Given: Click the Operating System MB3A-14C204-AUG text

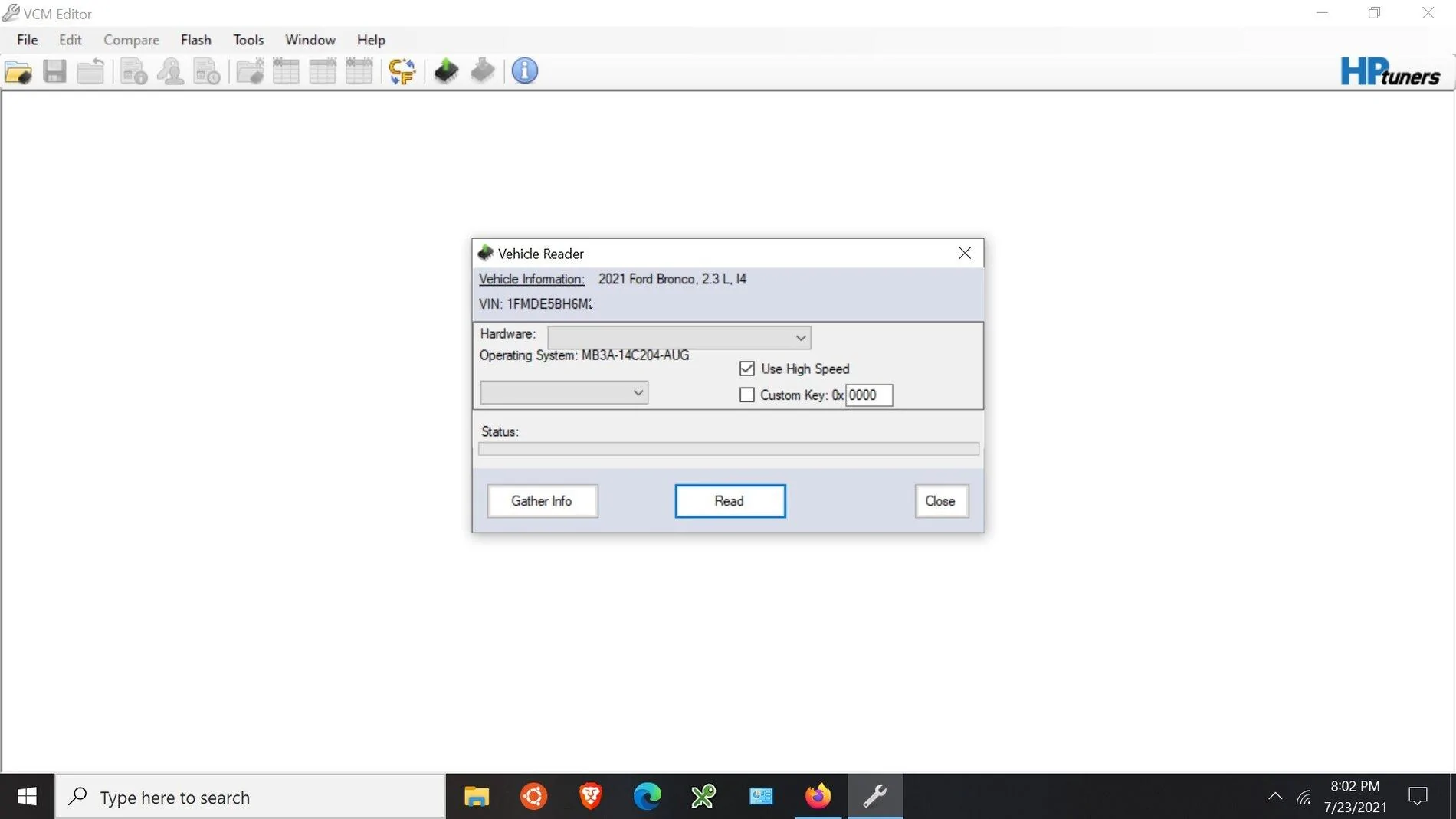Looking at the screenshot, I should [x=585, y=355].
